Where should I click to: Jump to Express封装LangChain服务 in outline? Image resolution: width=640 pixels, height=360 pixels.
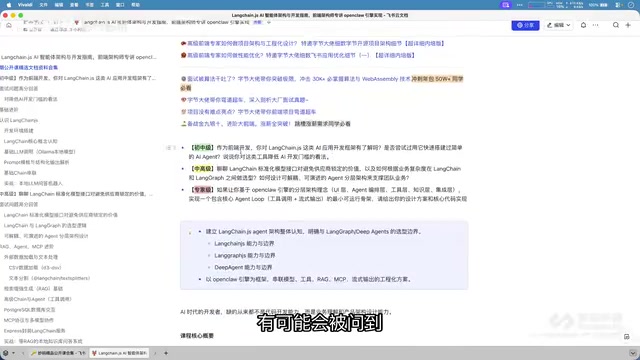point(34,331)
